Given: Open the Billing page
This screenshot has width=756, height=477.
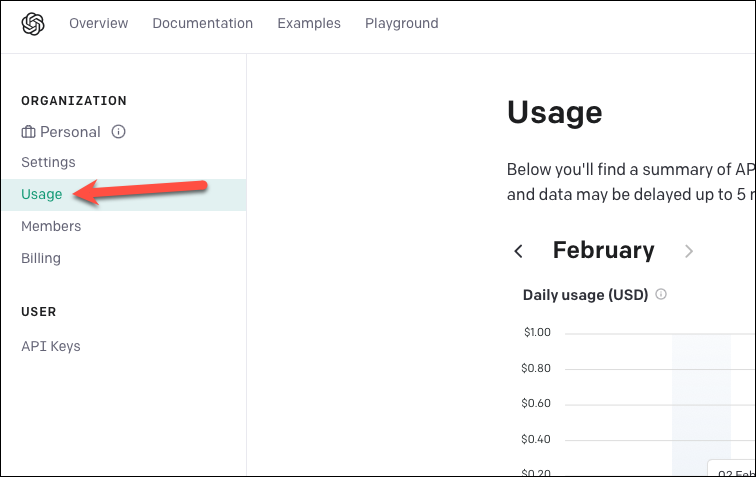Looking at the screenshot, I should coord(41,259).
